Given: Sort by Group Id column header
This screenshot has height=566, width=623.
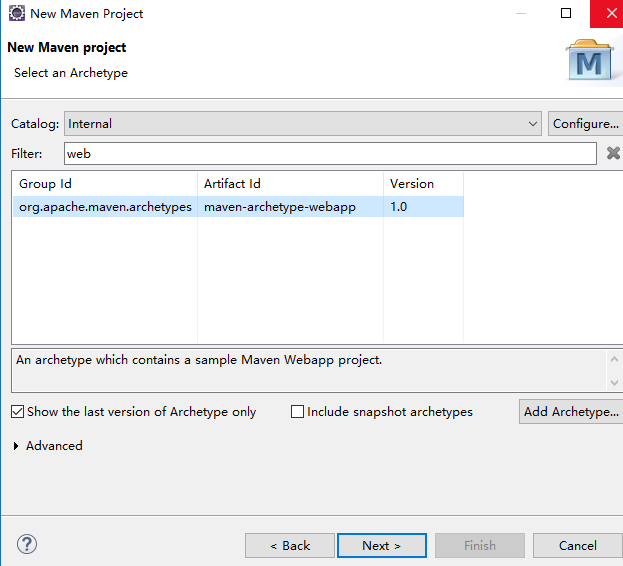Looking at the screenshot, I should (x=105, y=184).
